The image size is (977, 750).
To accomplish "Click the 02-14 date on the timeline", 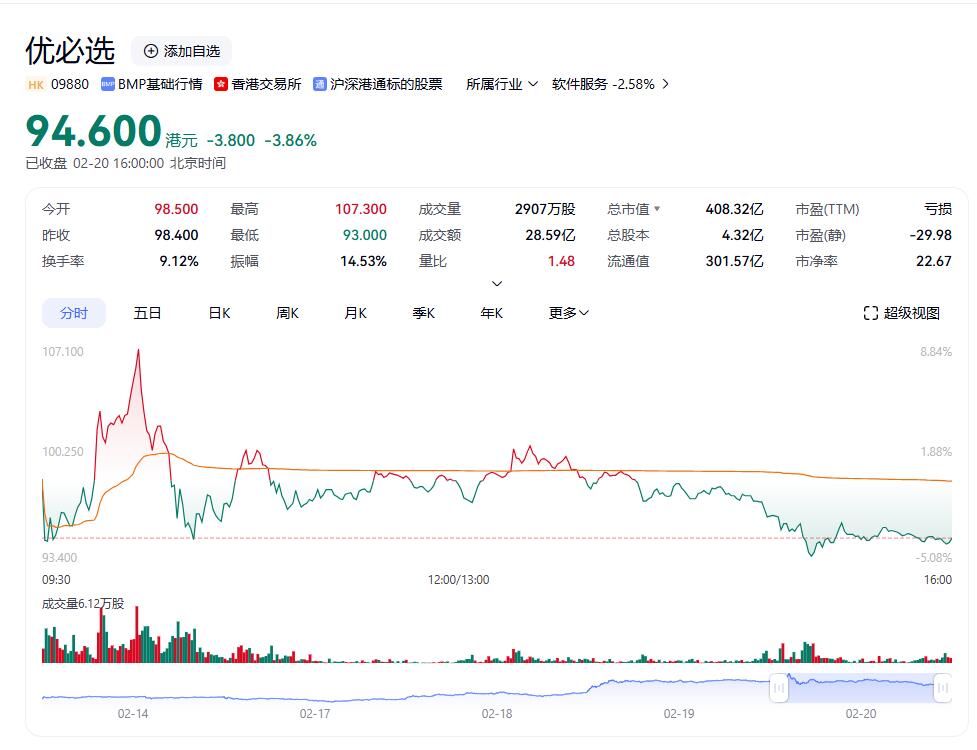I will pyautogui.click(x=133, y=714).
